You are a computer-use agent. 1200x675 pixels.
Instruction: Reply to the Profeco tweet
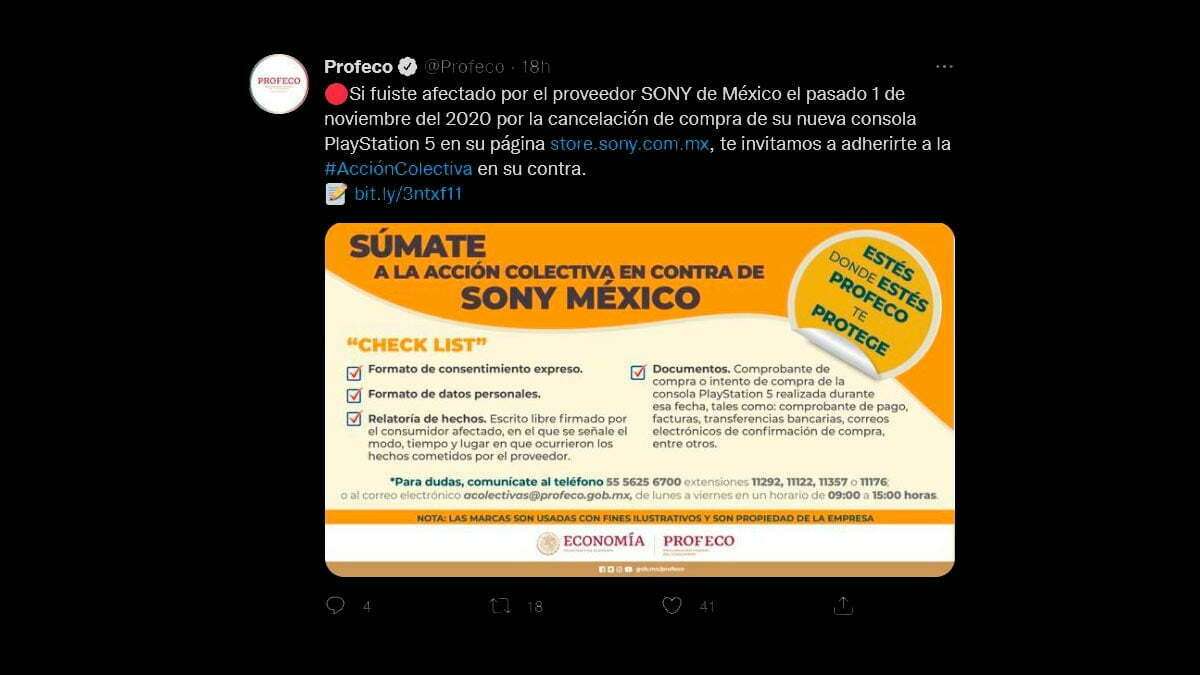(336, 605)
